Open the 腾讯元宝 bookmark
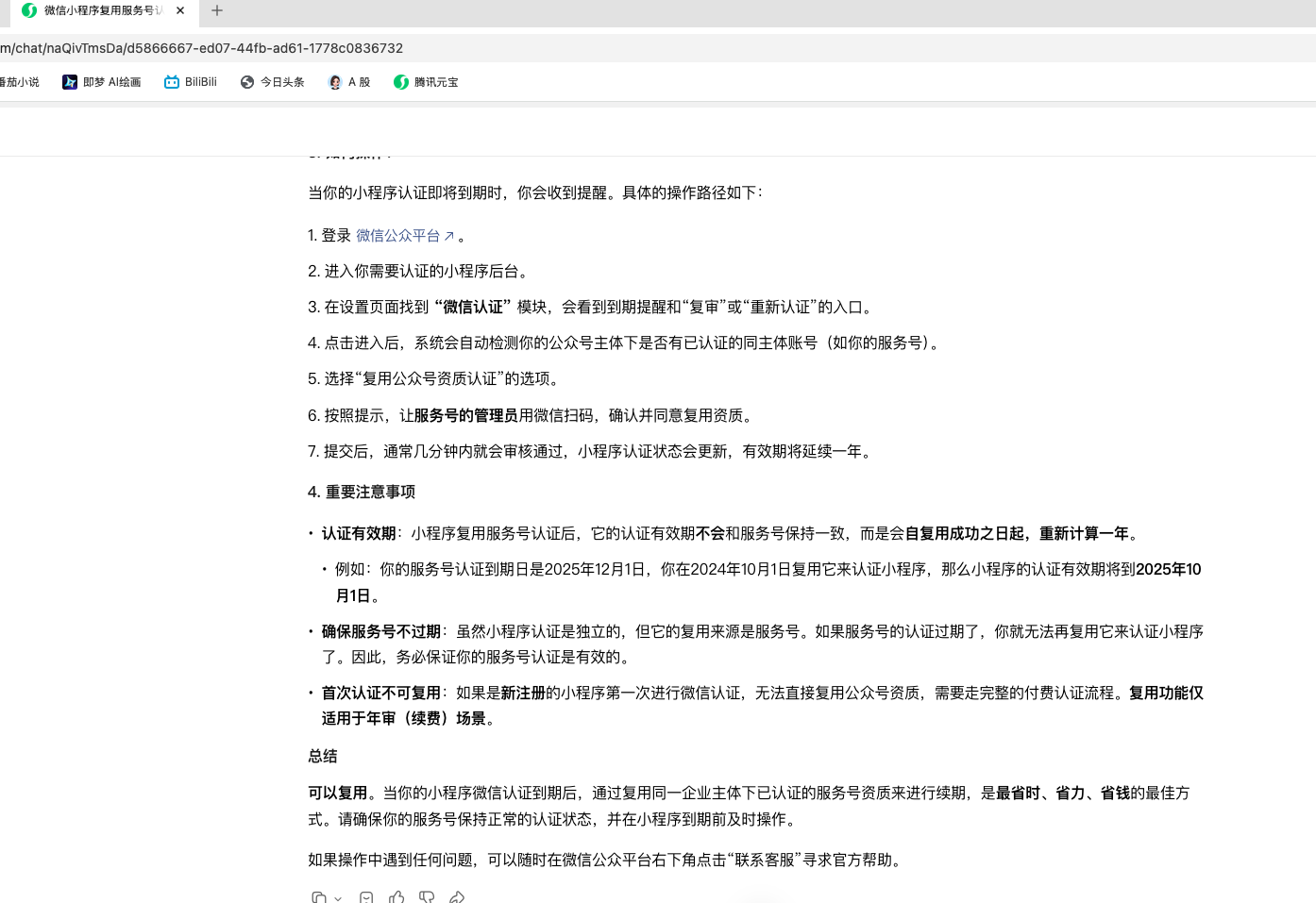This screenshot has height=903, width=1316. pyautogui.click(x=426, y=82)
